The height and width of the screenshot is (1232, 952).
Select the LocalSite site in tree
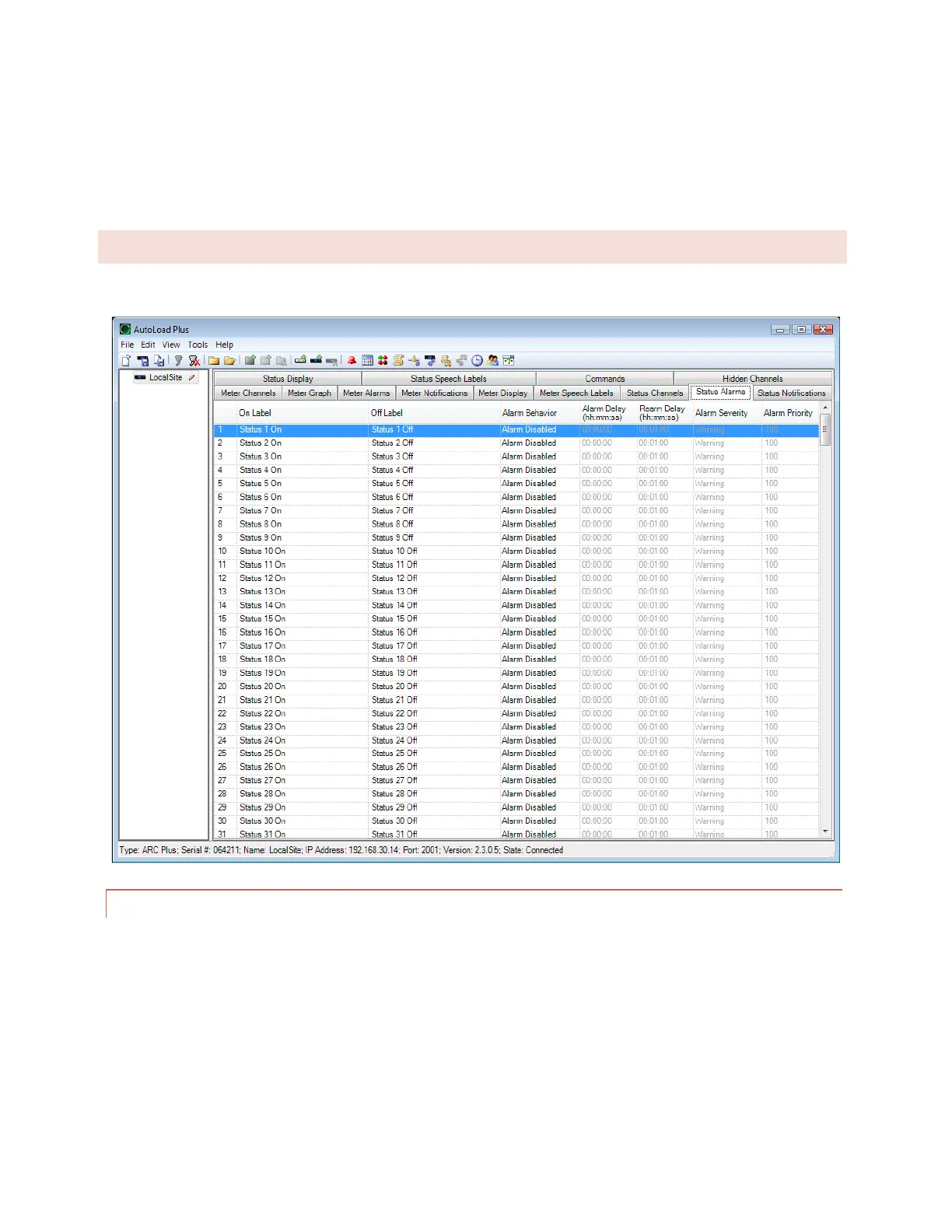pos(166,377)
